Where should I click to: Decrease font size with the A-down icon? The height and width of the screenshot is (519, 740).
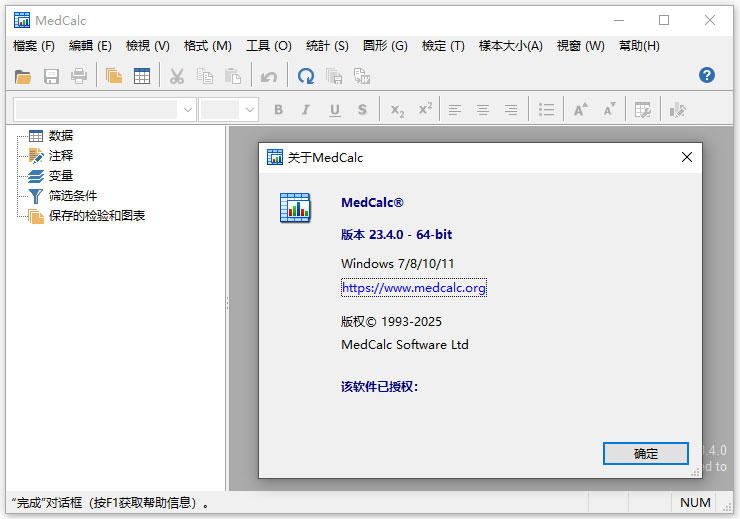coord(609,110)
